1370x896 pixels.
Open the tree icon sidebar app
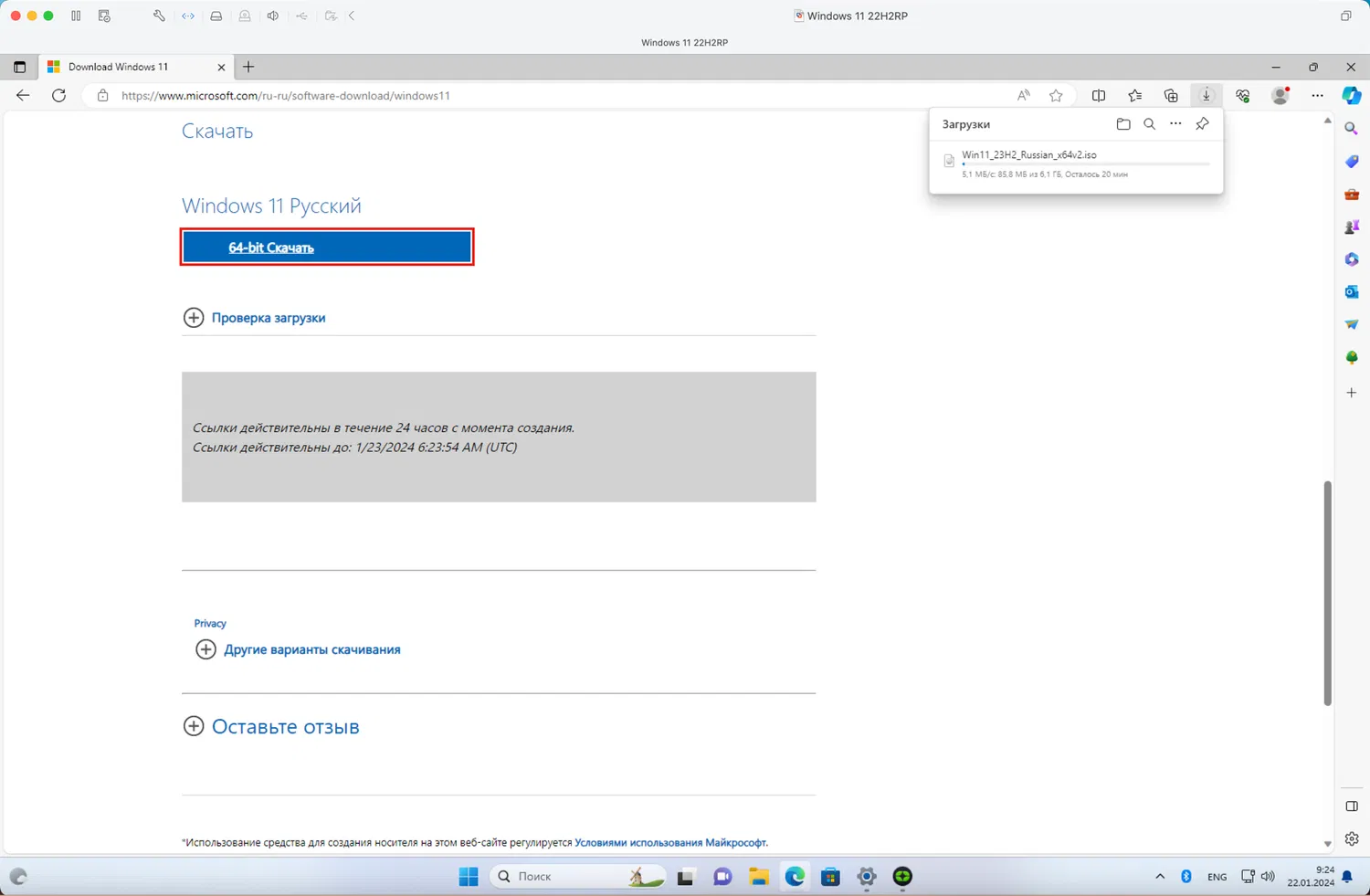1352,357
